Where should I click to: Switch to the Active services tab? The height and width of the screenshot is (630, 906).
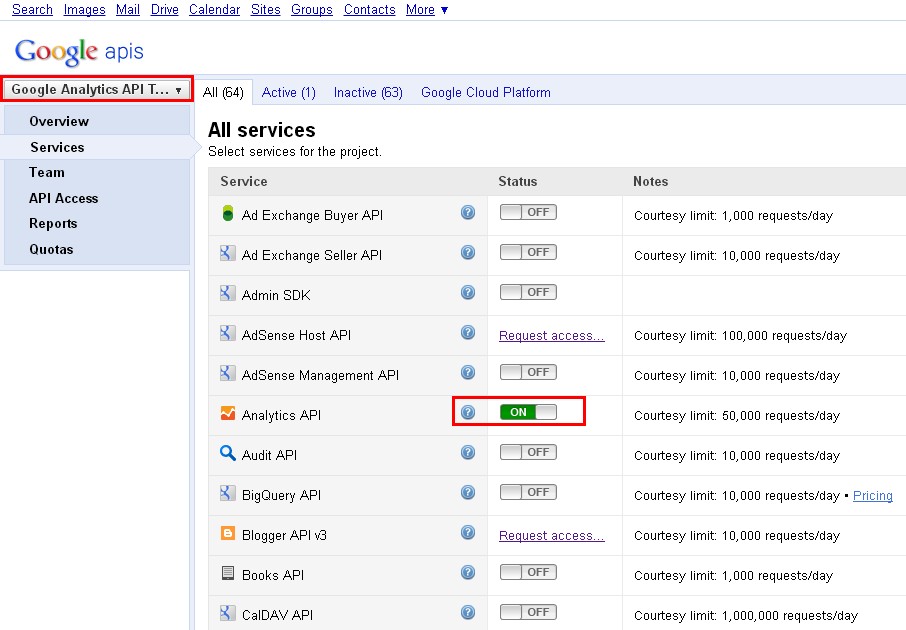click(288, 92)
